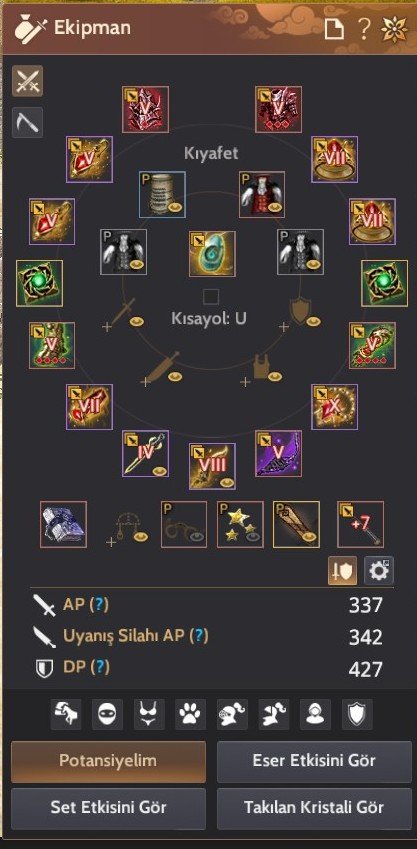Click the Potansiyelim button
Screen dimensions: 417x849
[x=108, y=761]
